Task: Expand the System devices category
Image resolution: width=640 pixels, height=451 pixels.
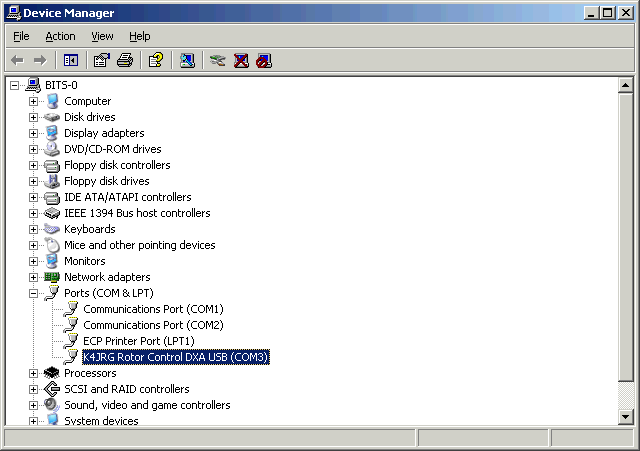Action: 33,421
